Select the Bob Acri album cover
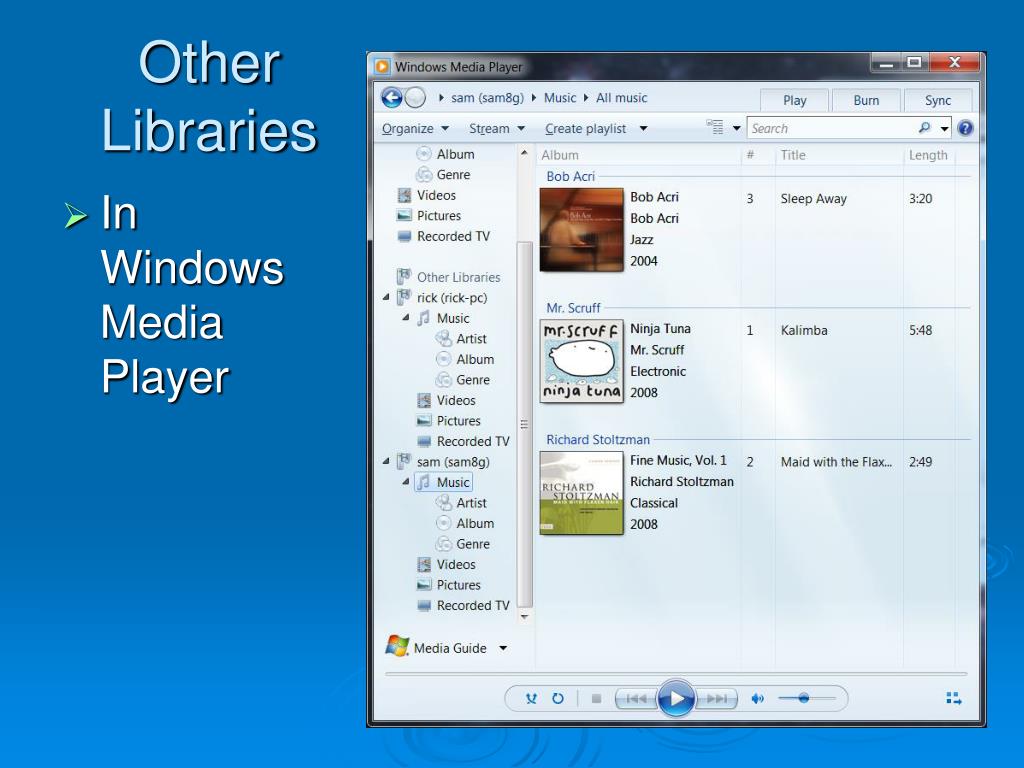The image size is (1024, 768). coord(581,229)
